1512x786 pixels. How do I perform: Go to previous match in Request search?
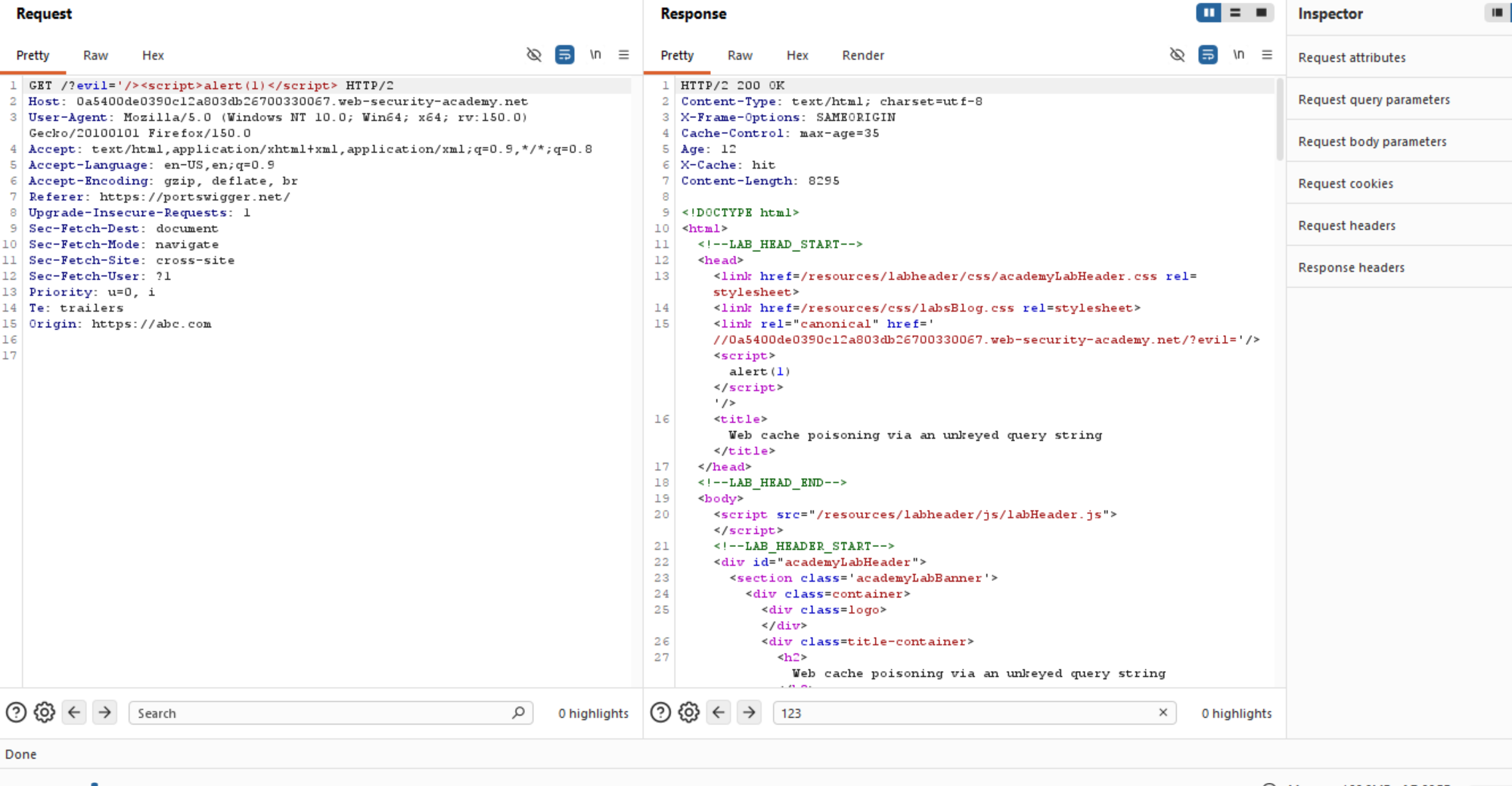tap(74, 713)
